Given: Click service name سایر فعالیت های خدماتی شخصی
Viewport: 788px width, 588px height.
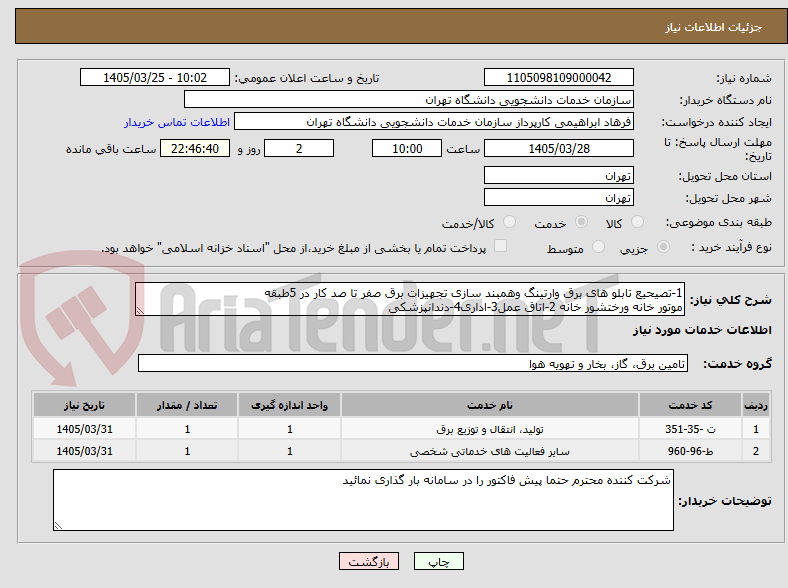Looking at the screenshot, I should pos(490,451).
